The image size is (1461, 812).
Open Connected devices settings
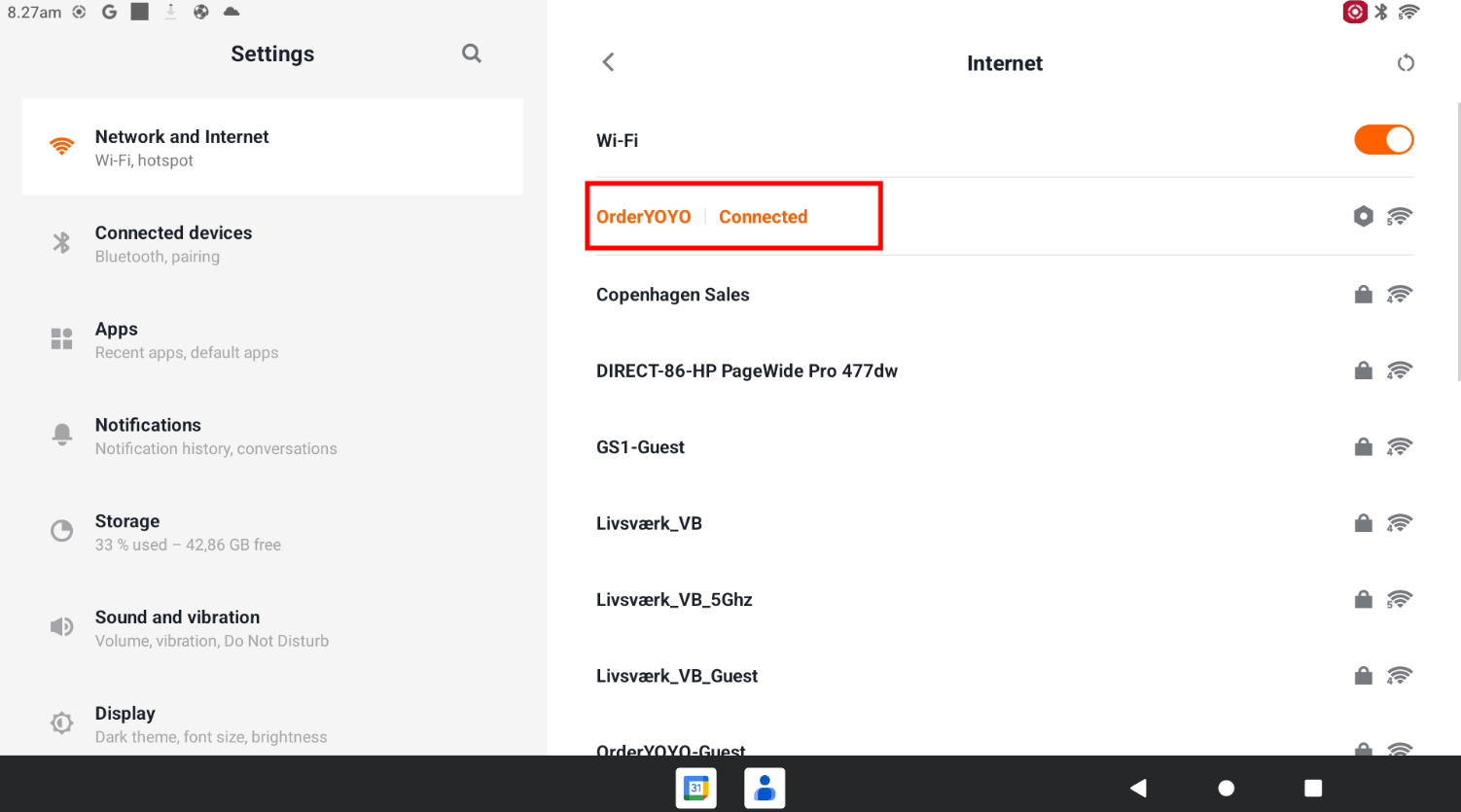(272, 244)
